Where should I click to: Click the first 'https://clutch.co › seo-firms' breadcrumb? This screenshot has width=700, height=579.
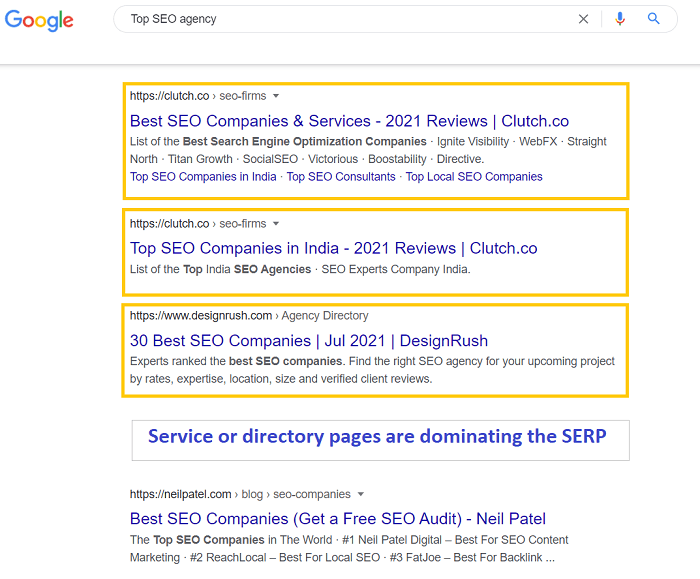click(198, 96)
